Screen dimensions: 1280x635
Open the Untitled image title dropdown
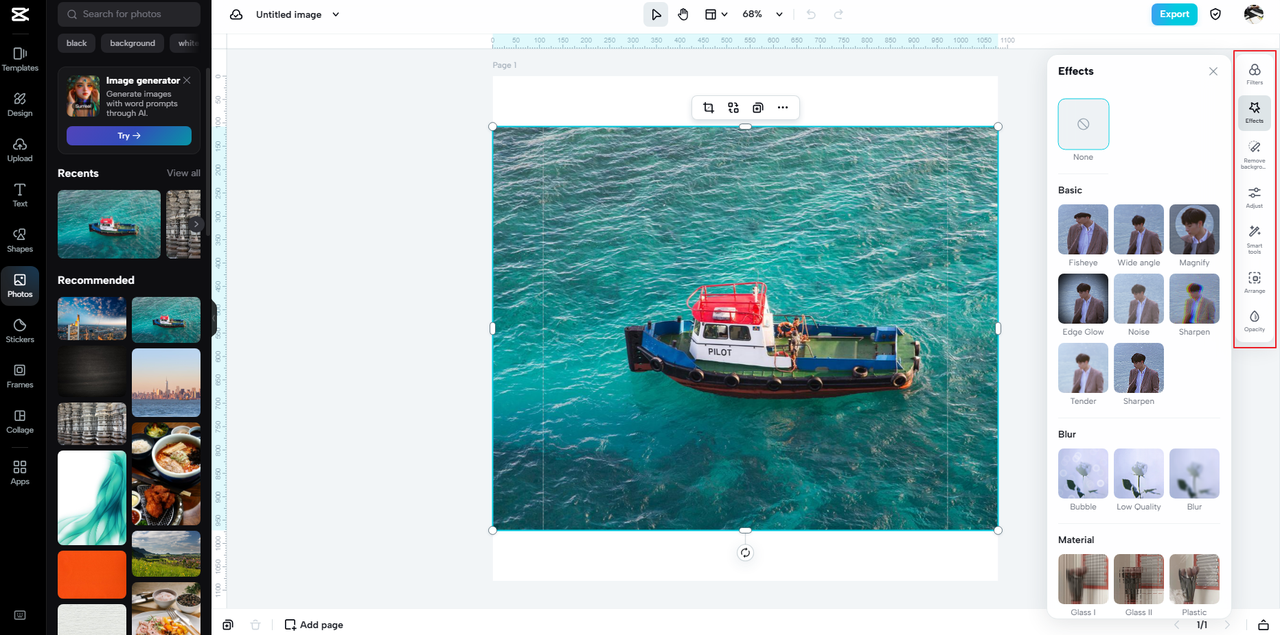298,14
